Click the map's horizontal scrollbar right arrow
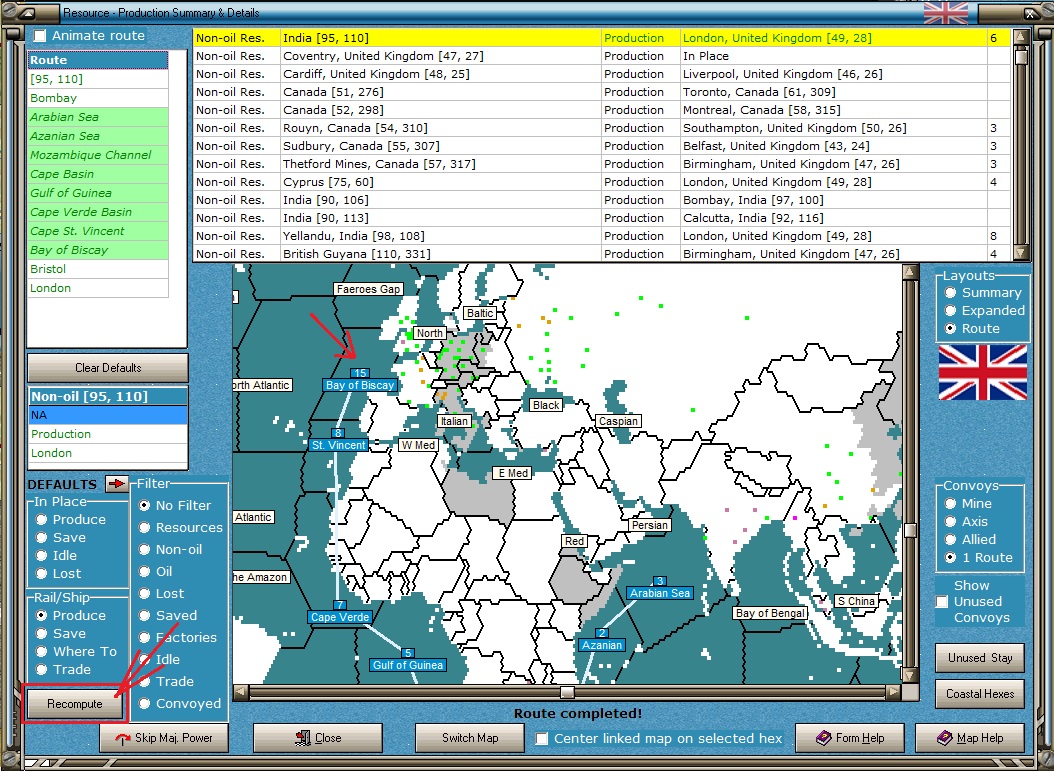Image resolution: width=1054 pixels, height=771 pixels. tap(893, 692)
